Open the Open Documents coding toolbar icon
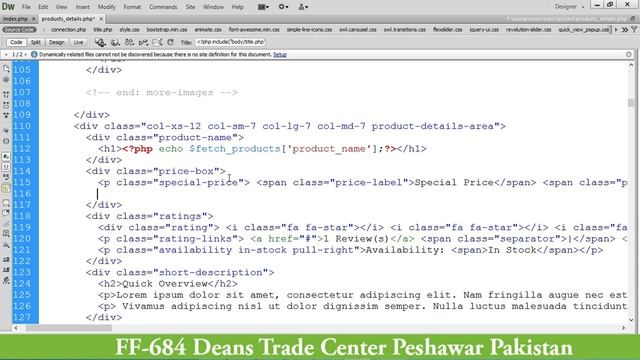The image size is (640, 360). point(6,69)
